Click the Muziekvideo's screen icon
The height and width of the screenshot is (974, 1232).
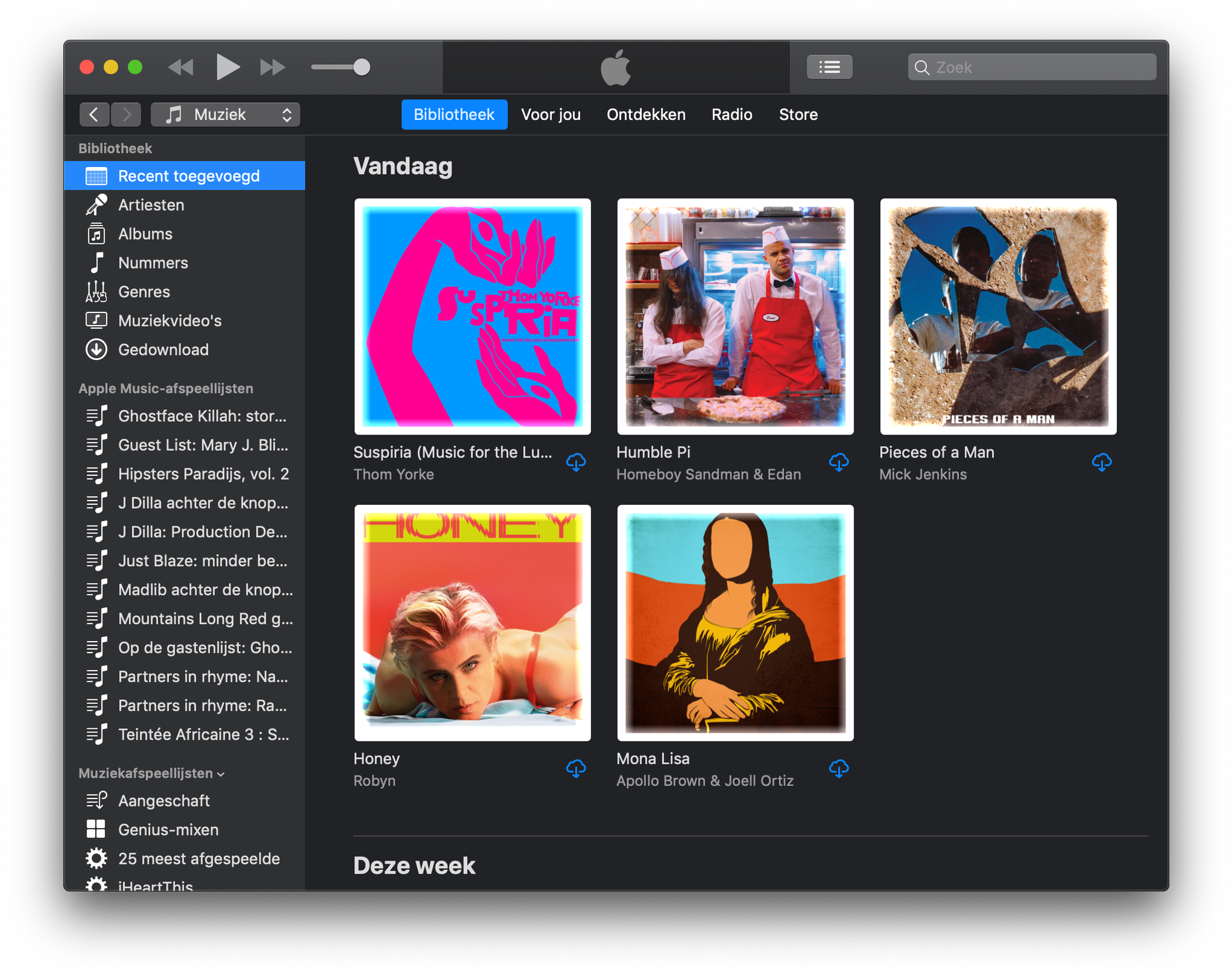point(96,320)
